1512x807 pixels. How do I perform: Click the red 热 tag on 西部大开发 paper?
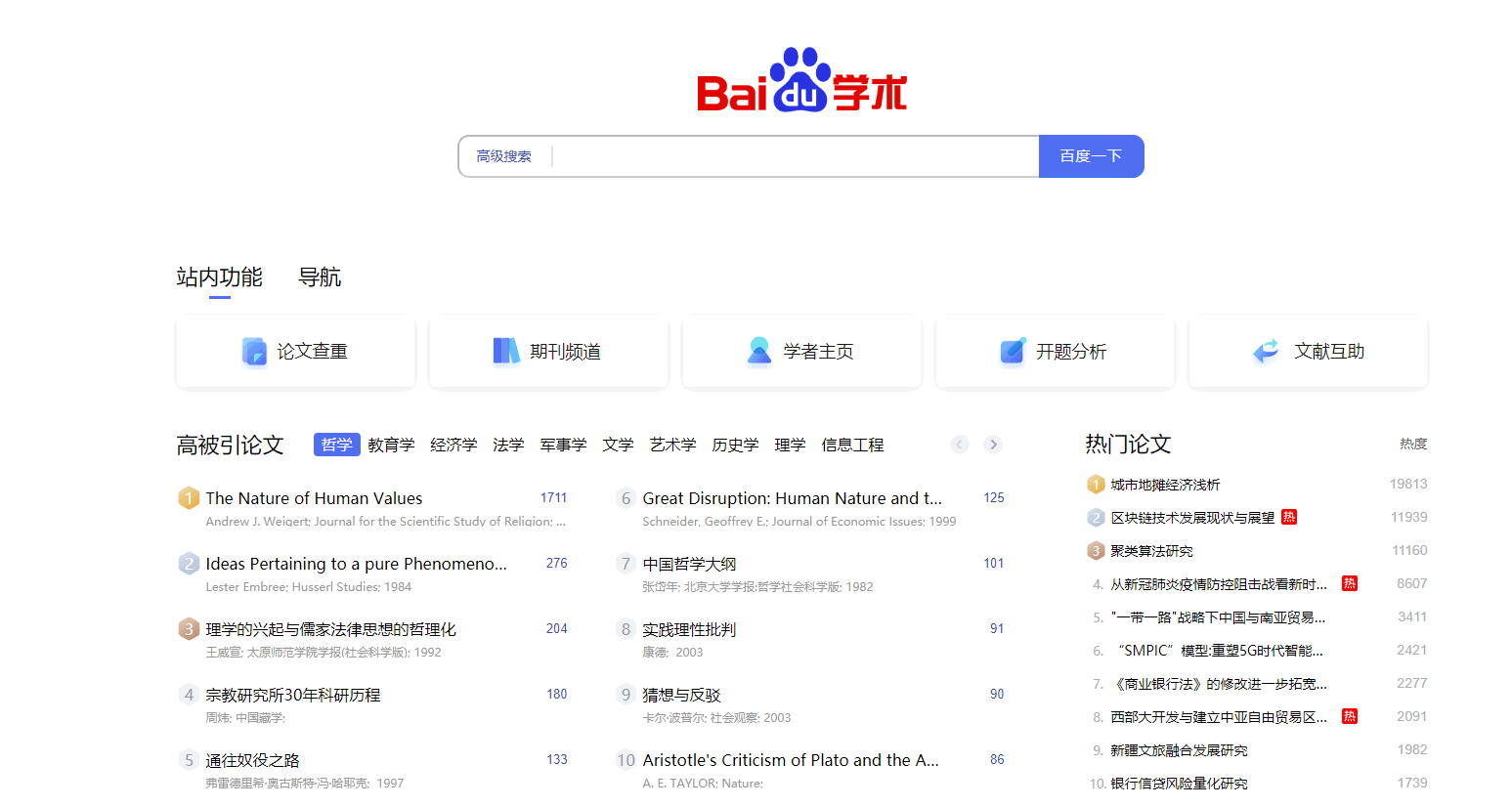pos(1350,716)
